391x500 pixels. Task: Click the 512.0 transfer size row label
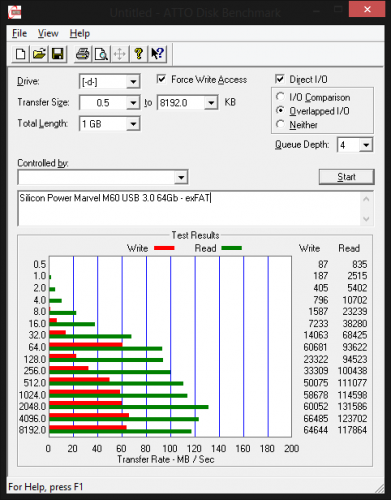pos(34,383)
